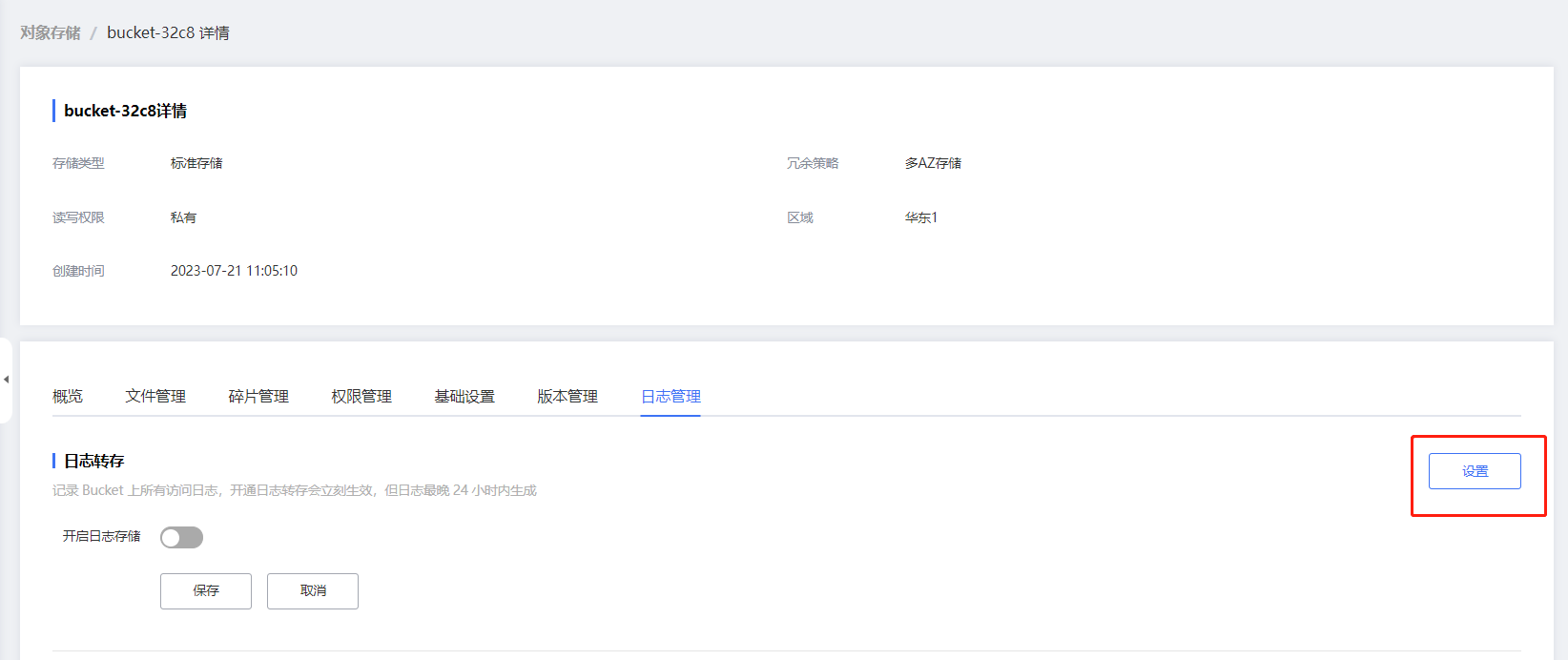Toggle the 开启日志存储 switch

pyautogui.click(x=181, y=538)
